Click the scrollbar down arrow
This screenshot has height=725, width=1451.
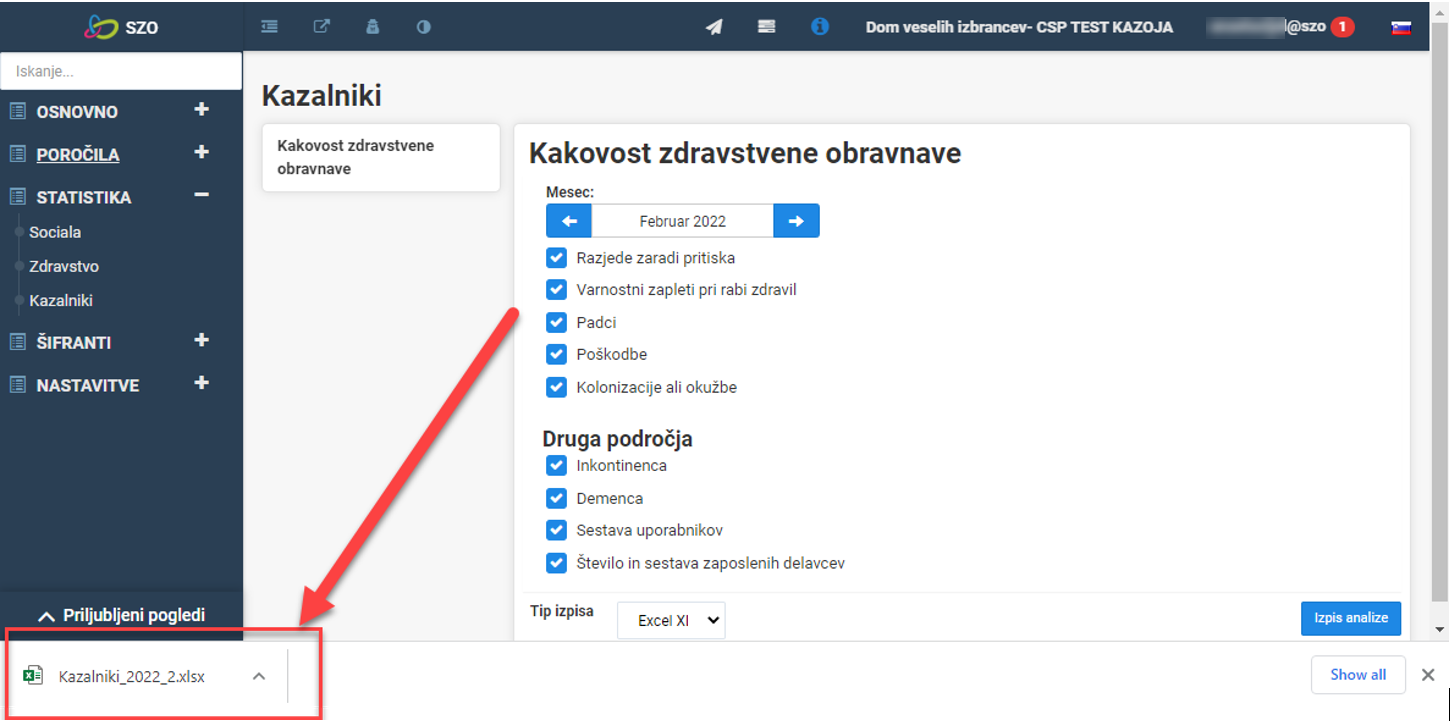click(1440, 629)
